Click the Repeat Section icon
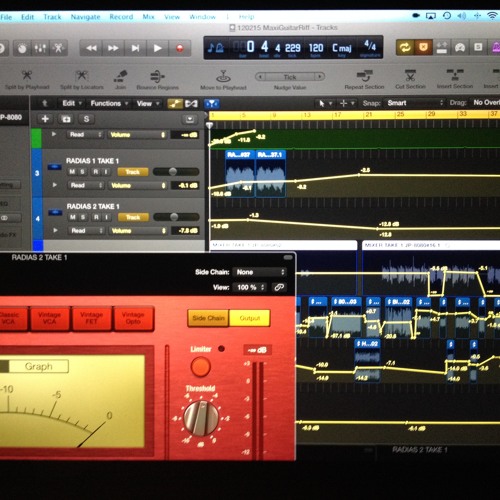500x500 pixels. click(364, 76)
